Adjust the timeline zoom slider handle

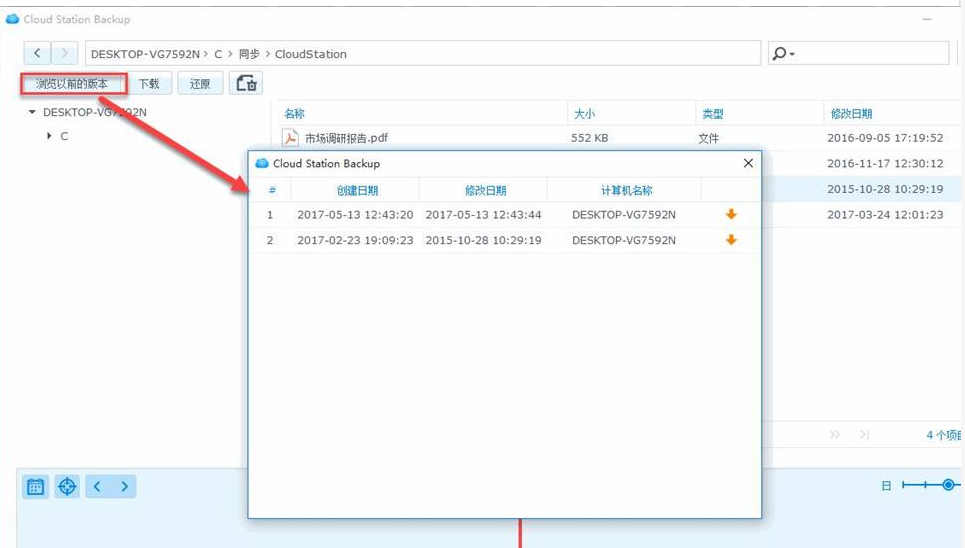[948, 485]
